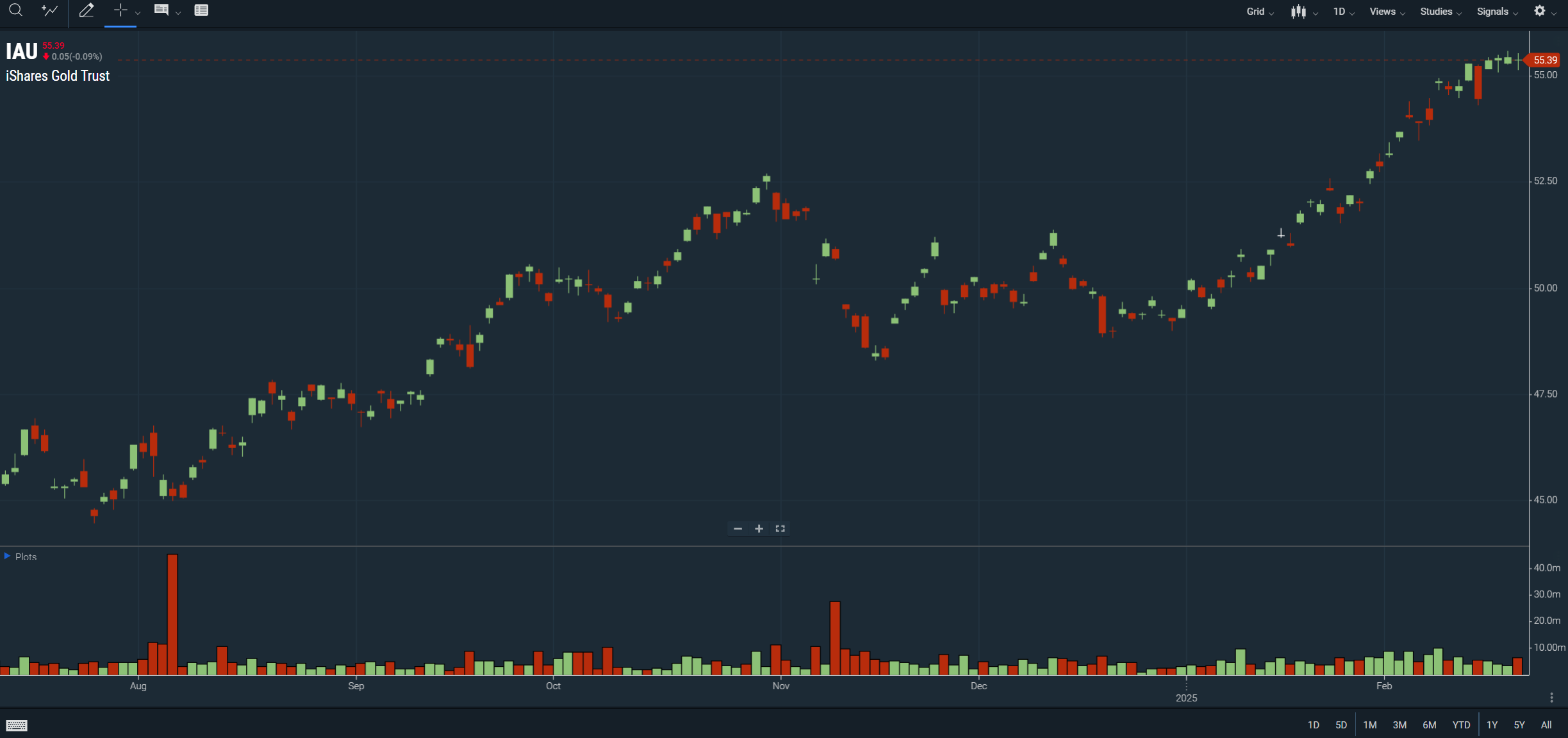Click the tallest August volume bar
1568x738 pixels.
[172, 614]
